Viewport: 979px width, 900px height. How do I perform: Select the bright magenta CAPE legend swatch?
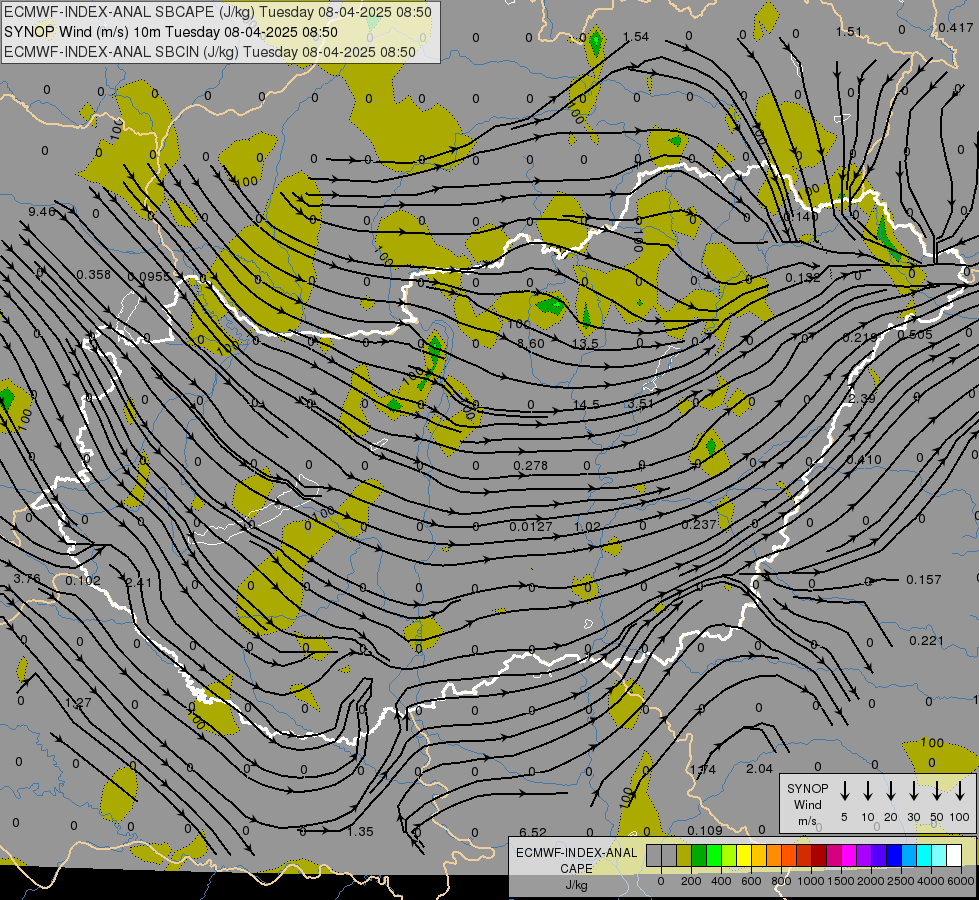point(849,856)
